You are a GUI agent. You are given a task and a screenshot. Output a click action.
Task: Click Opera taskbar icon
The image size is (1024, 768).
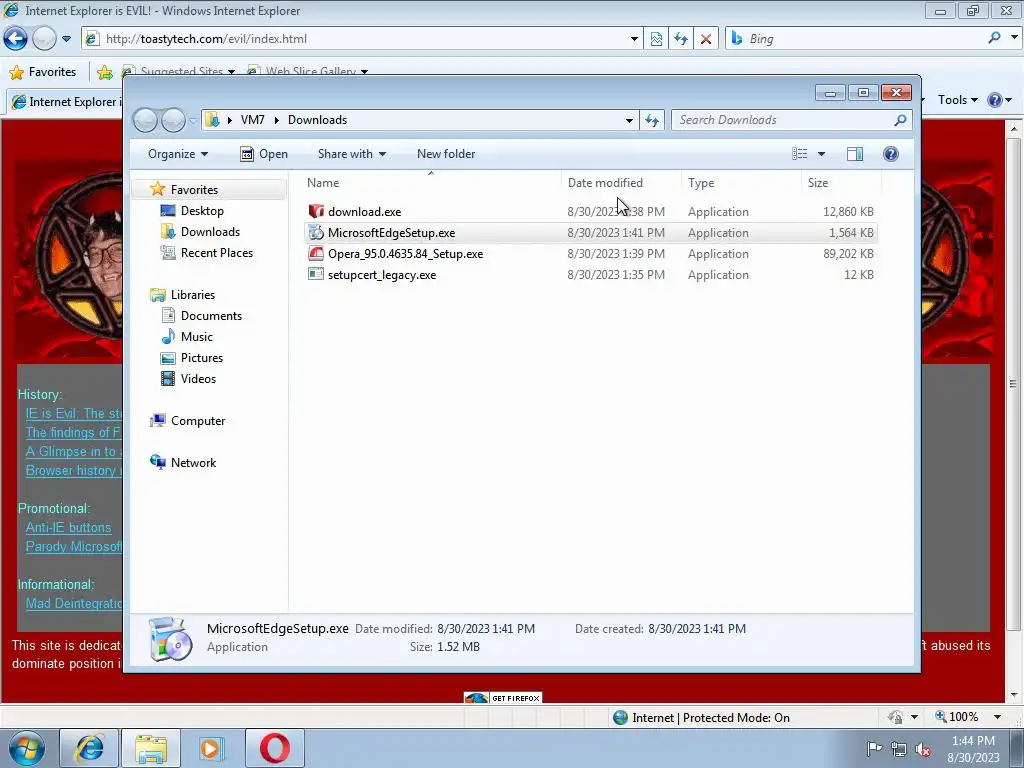pos(274,748)
